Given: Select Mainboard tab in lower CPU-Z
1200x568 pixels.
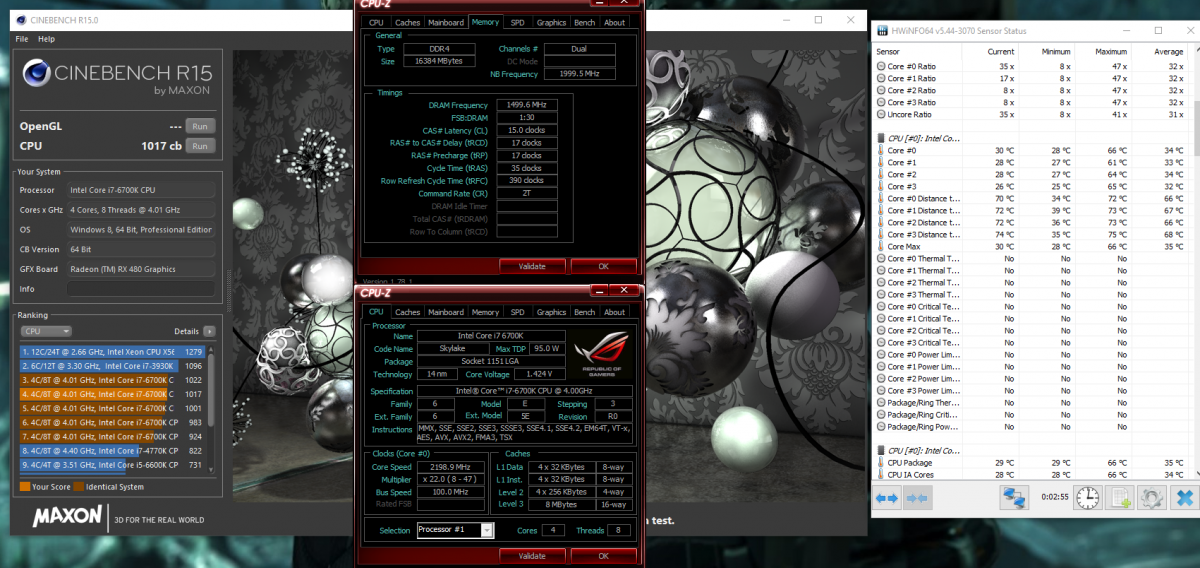Looking at the screenshot, I should [x=446, y=312].
